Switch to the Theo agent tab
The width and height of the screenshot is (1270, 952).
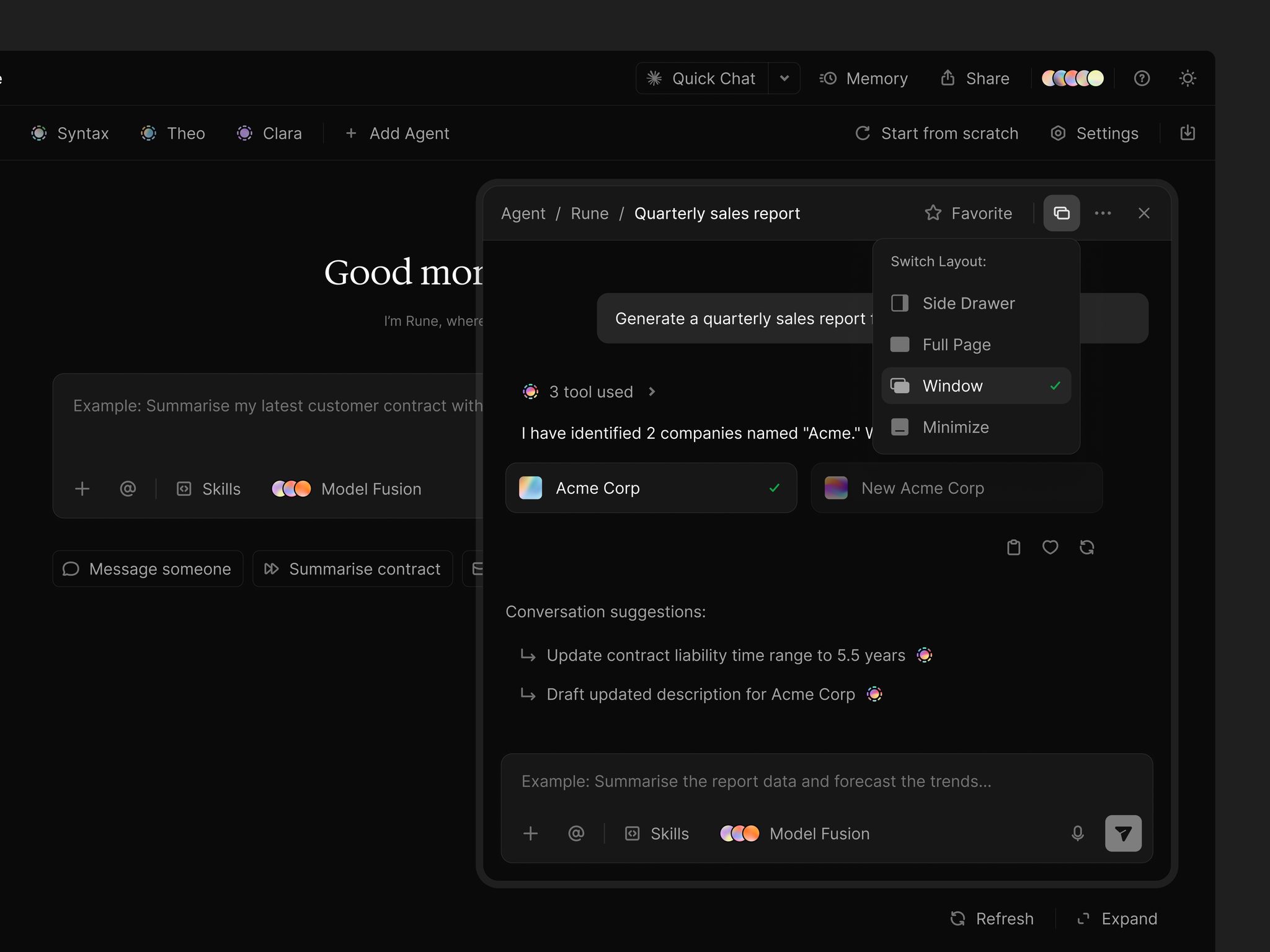point(173,133)
